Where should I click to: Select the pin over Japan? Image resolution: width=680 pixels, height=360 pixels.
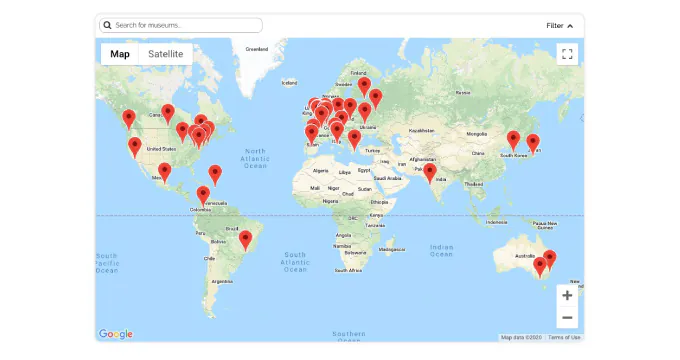pos(533,144)
